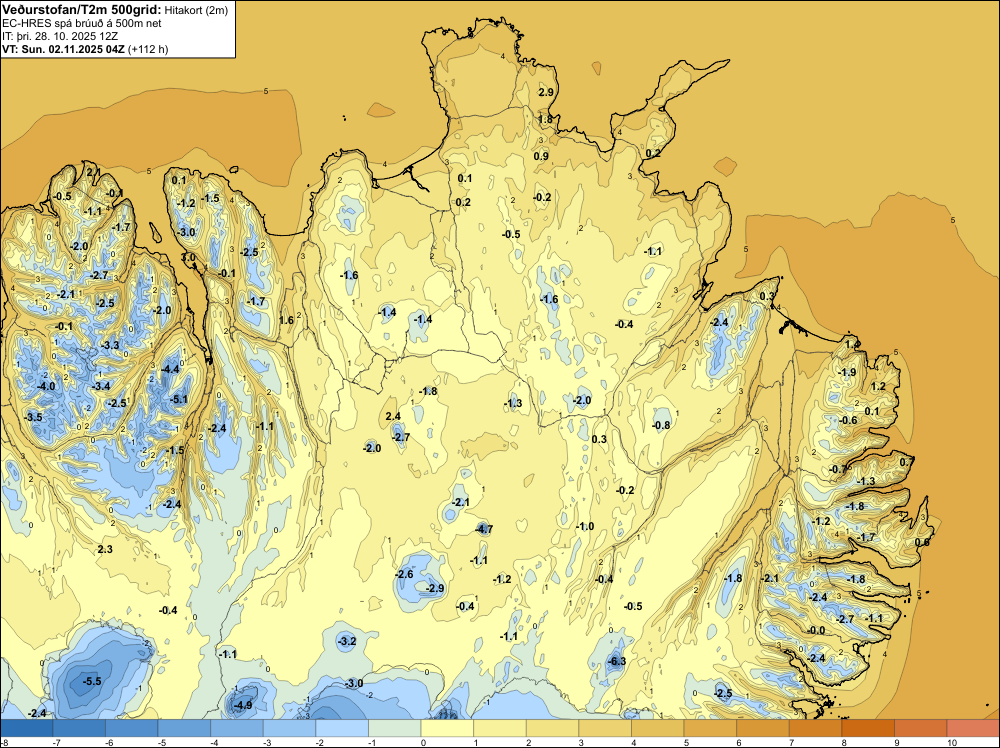
Task: Pick the legend swatch between -4 and -3
Action: [x=237, y=728]
